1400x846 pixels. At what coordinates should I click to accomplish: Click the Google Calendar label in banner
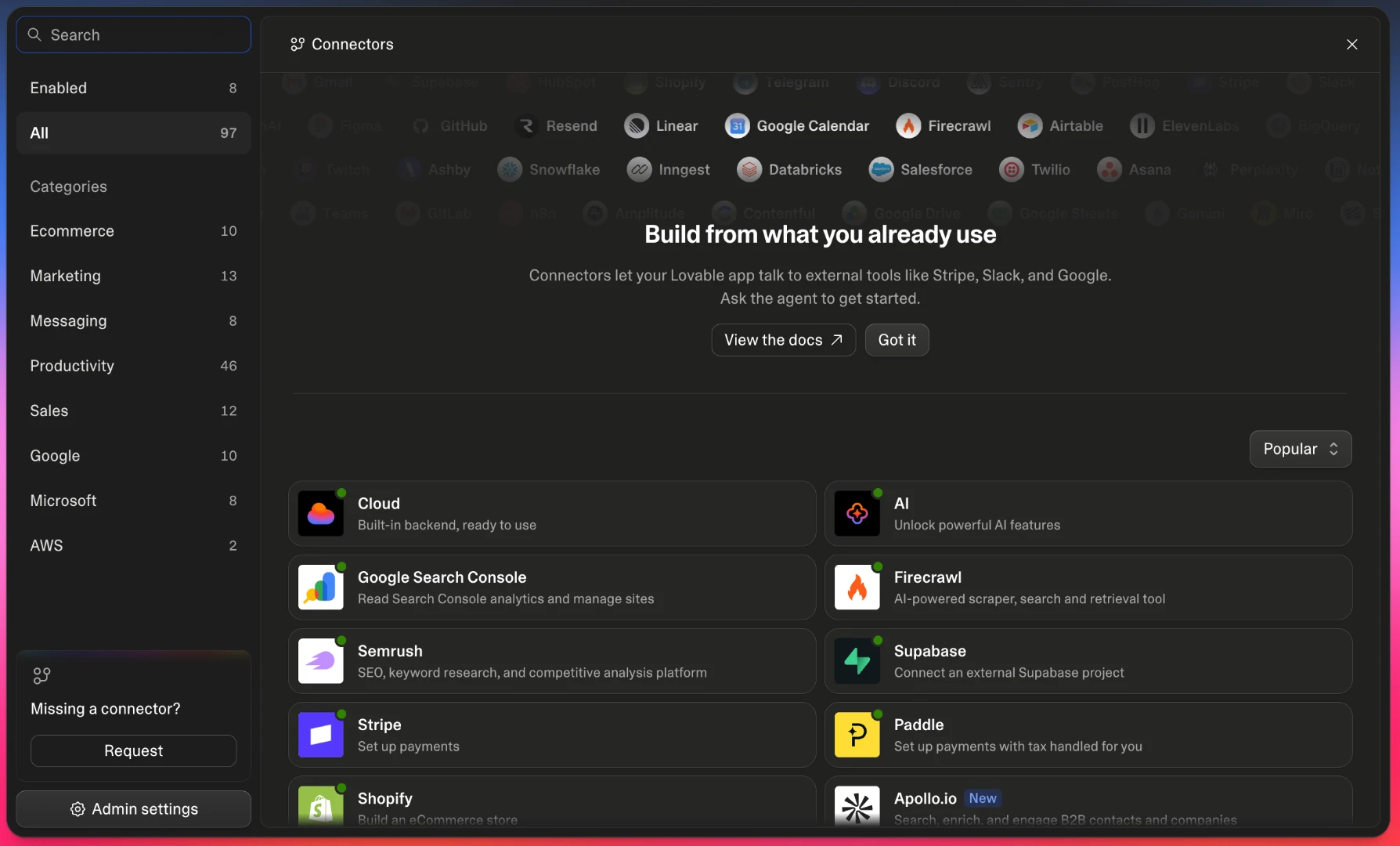[x=813, y=126]
